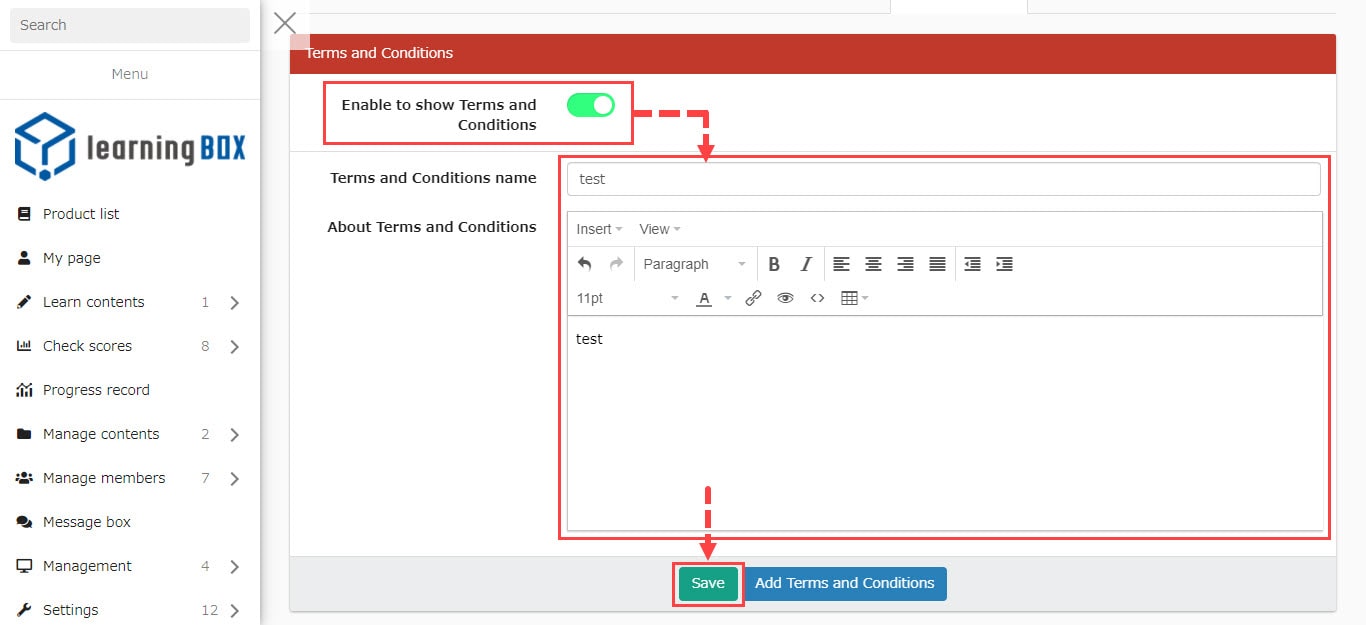Open the View menu in editor
This screenshot has height=625, width=1366.
(659, 229)
